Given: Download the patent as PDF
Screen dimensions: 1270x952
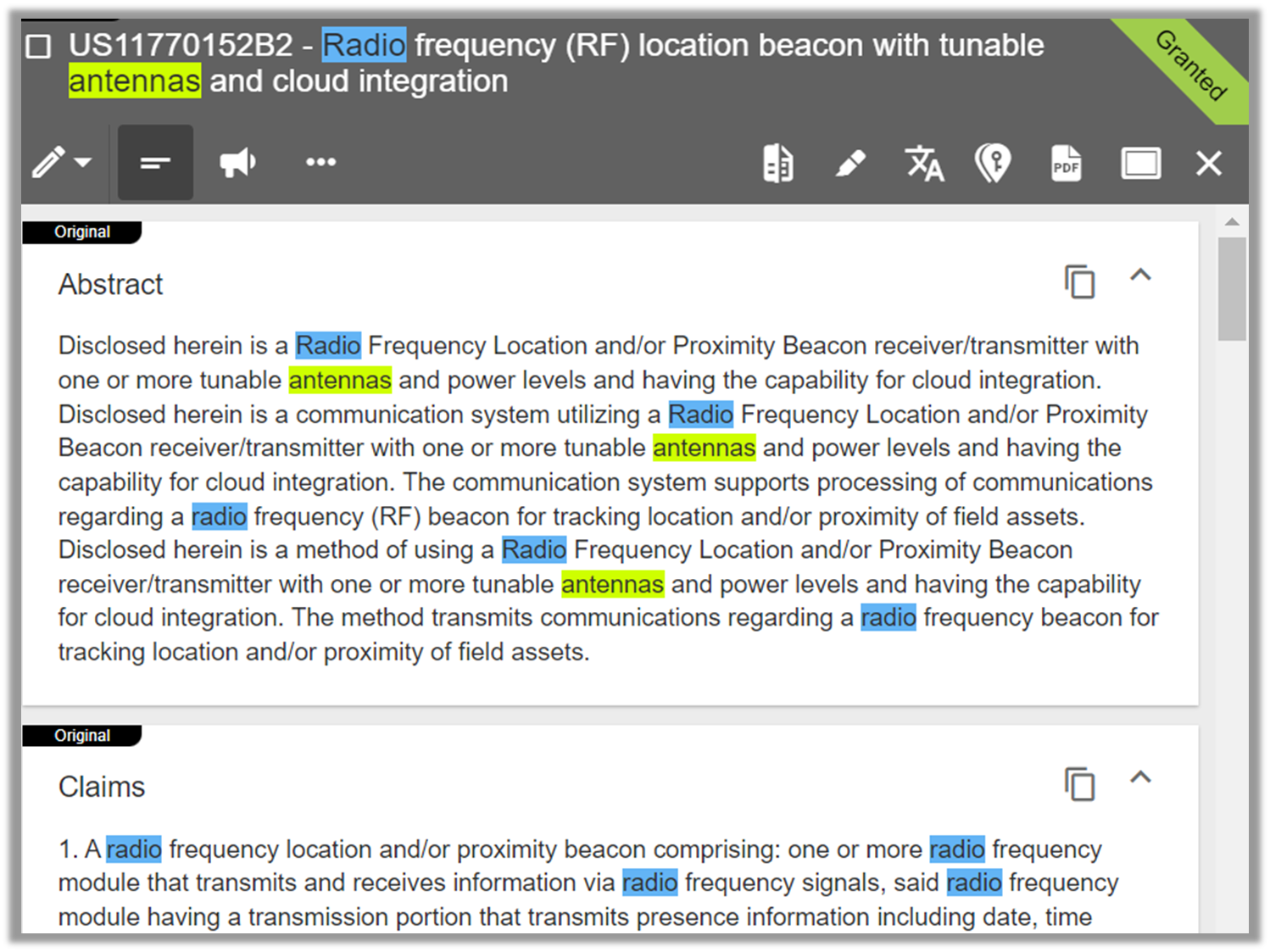Looking at the screenshot, I should (x=1066, y=163).
